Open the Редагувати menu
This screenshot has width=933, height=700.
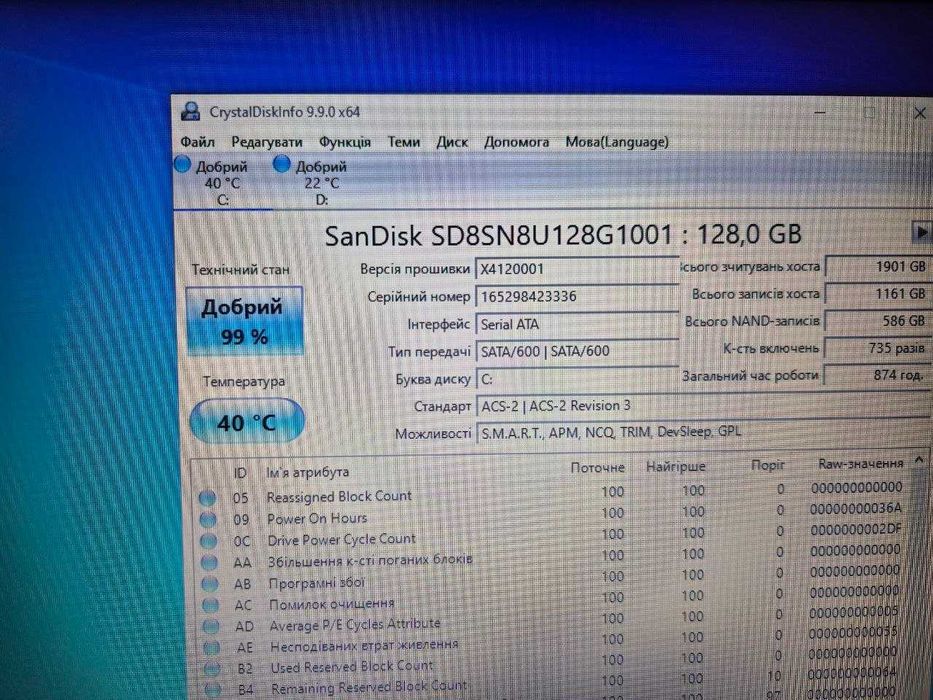pos(267,142)
